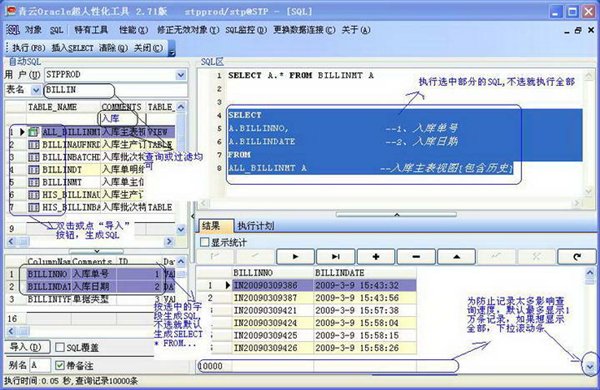The width and height of the screenshot is (600, 390).
Task: Collapse the table list with the down chevron splitter
Action: 96,251
